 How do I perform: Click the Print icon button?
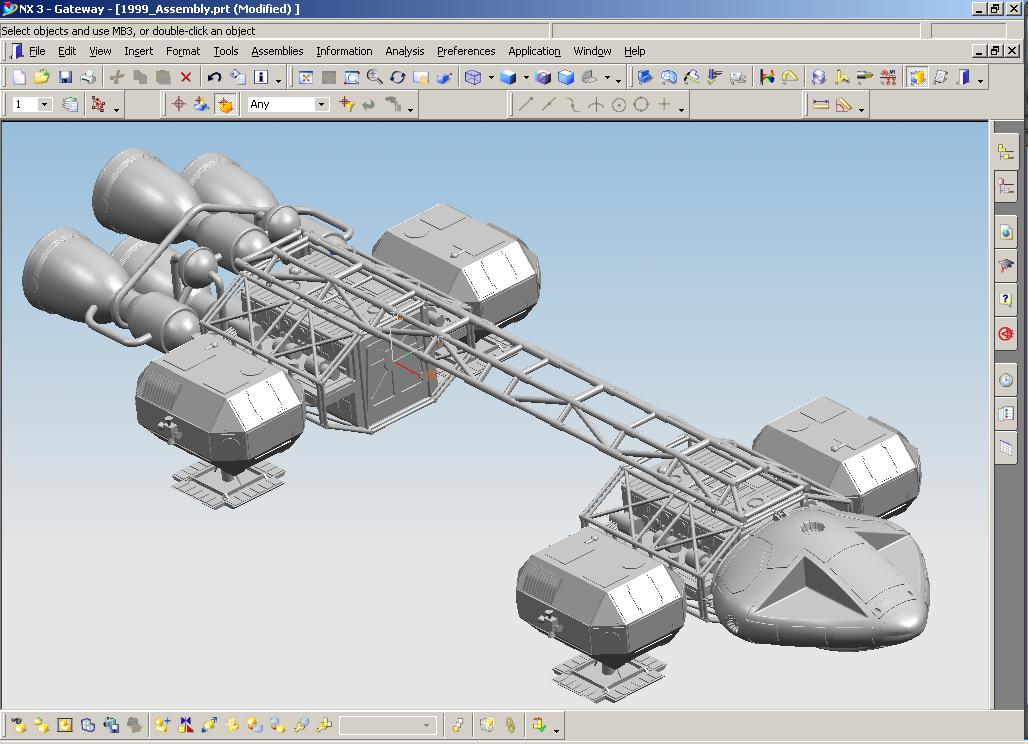click(x=88, y=77)
